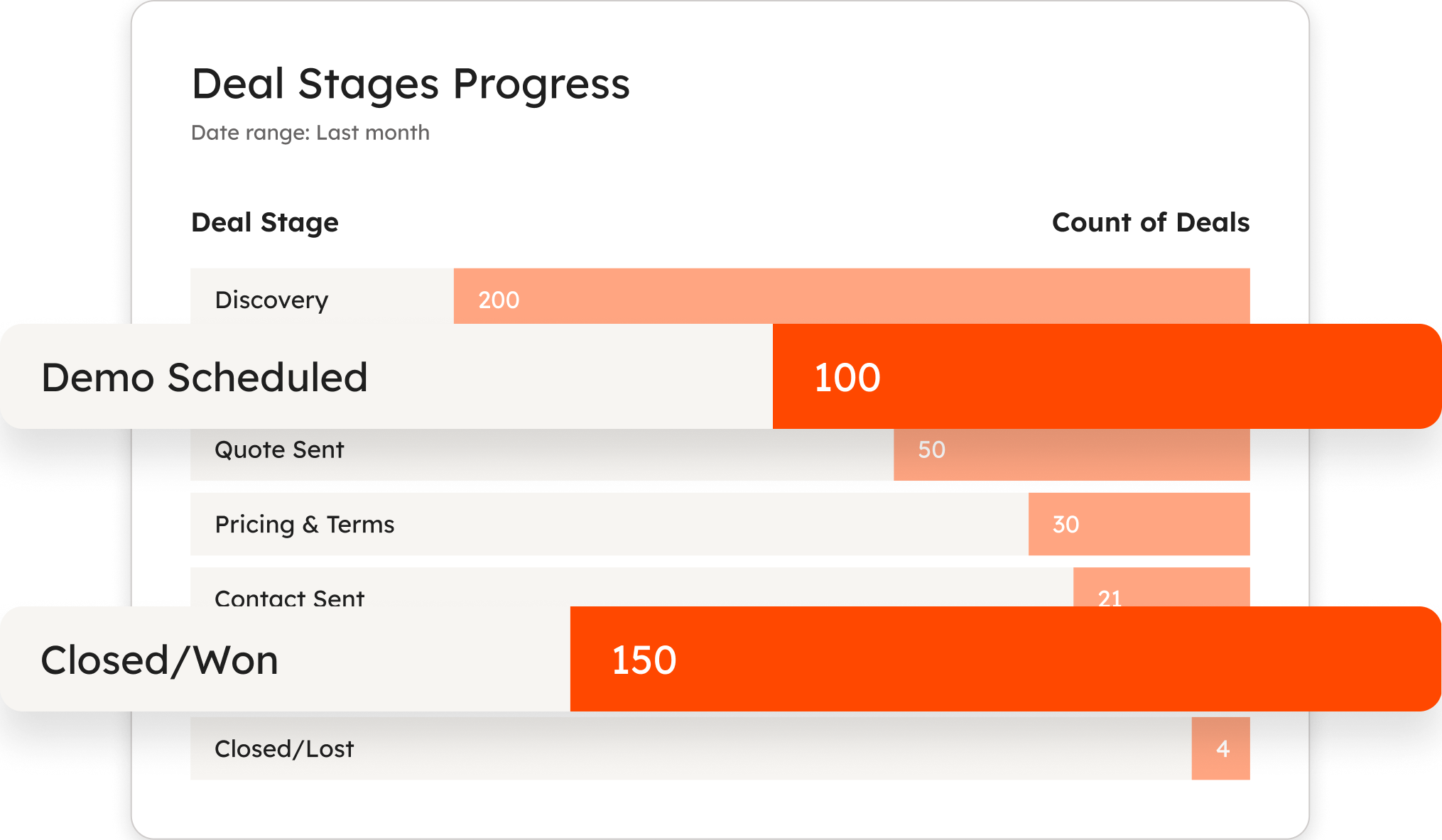The image size is (1442, 840).
Task: Click the Pricing & Terms bar showing 30
Action: coord(1139,524)
